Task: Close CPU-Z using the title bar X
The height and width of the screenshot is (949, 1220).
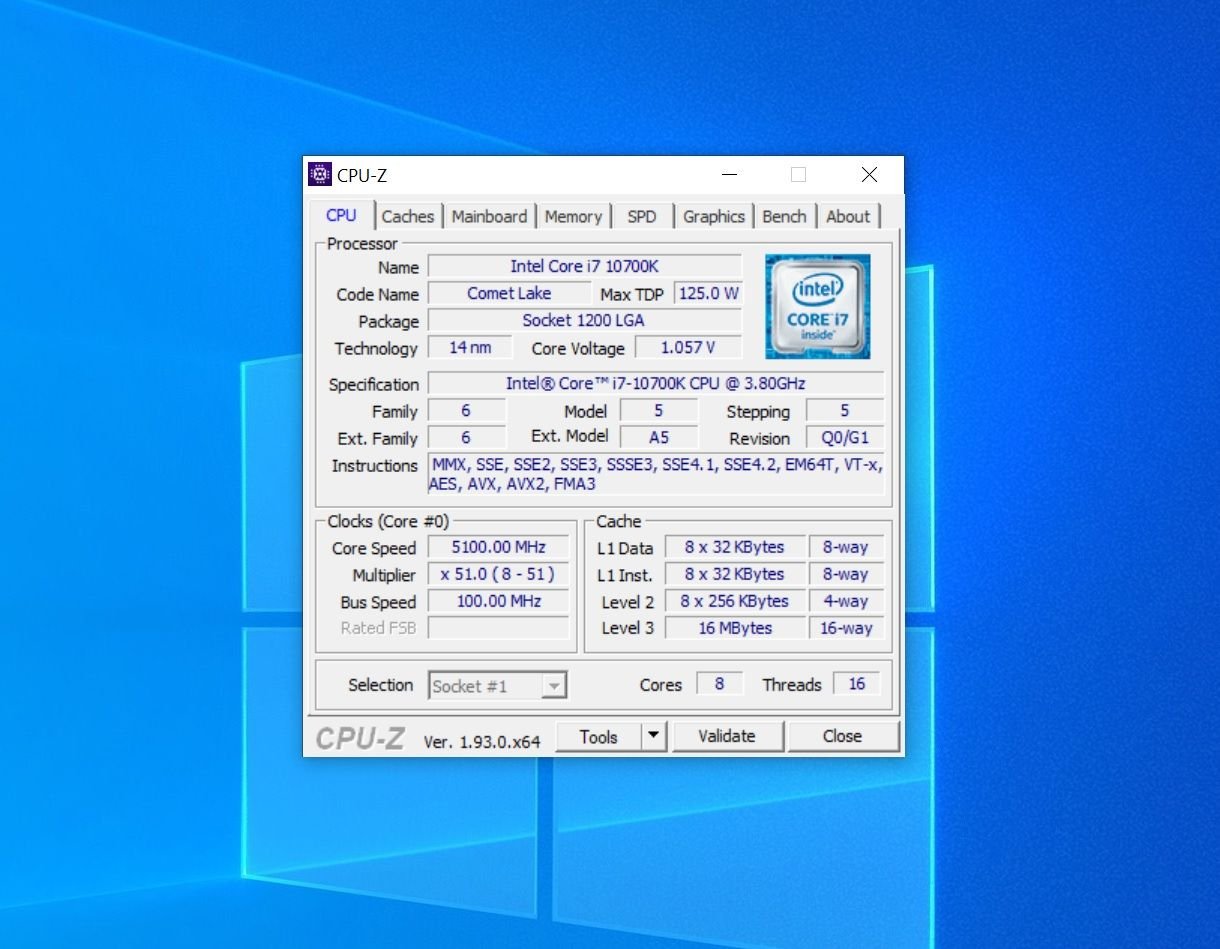Action: pyautogui.click(x=869, y=175)
